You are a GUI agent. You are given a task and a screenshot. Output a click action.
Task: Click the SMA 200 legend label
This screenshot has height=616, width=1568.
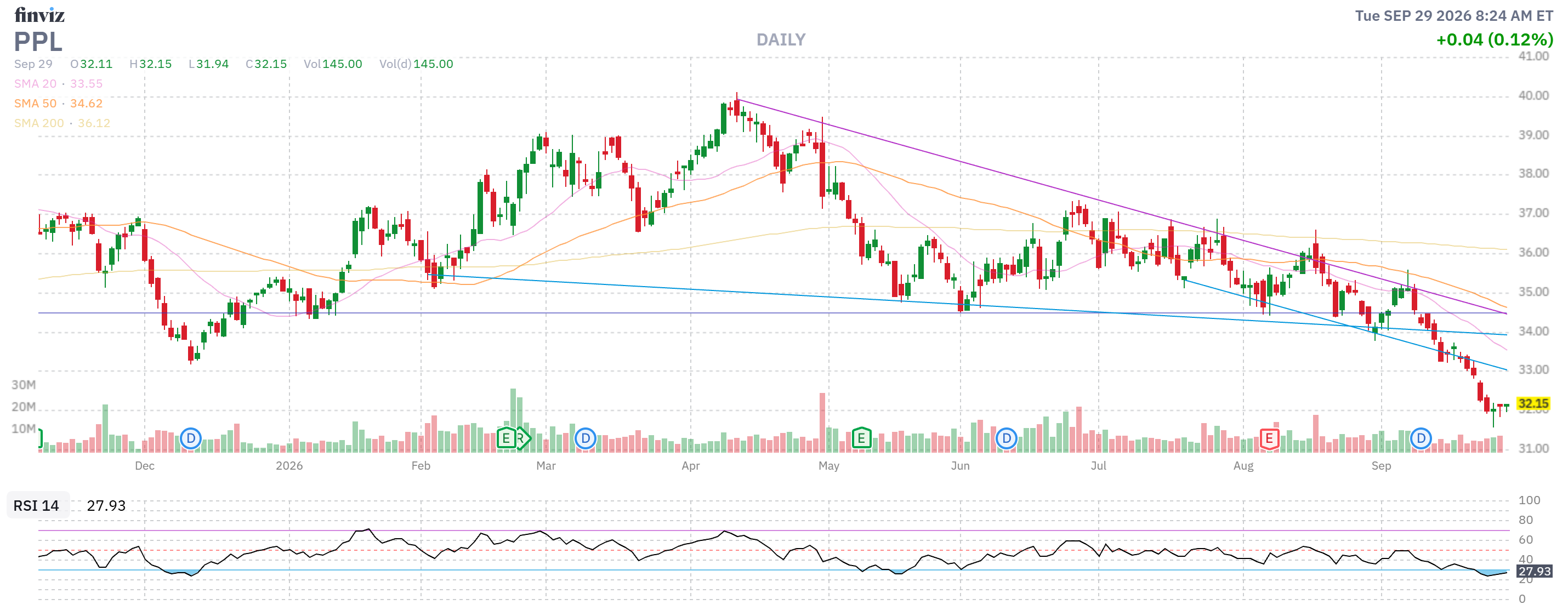point(39,123)
